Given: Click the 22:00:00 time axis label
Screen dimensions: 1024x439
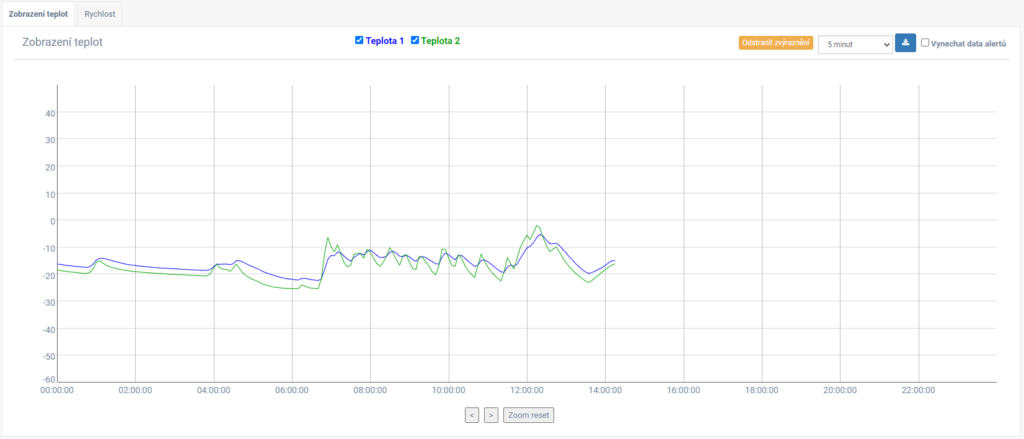Looking at the screenshot, I should pyautogui.click(x=918, y=390).
